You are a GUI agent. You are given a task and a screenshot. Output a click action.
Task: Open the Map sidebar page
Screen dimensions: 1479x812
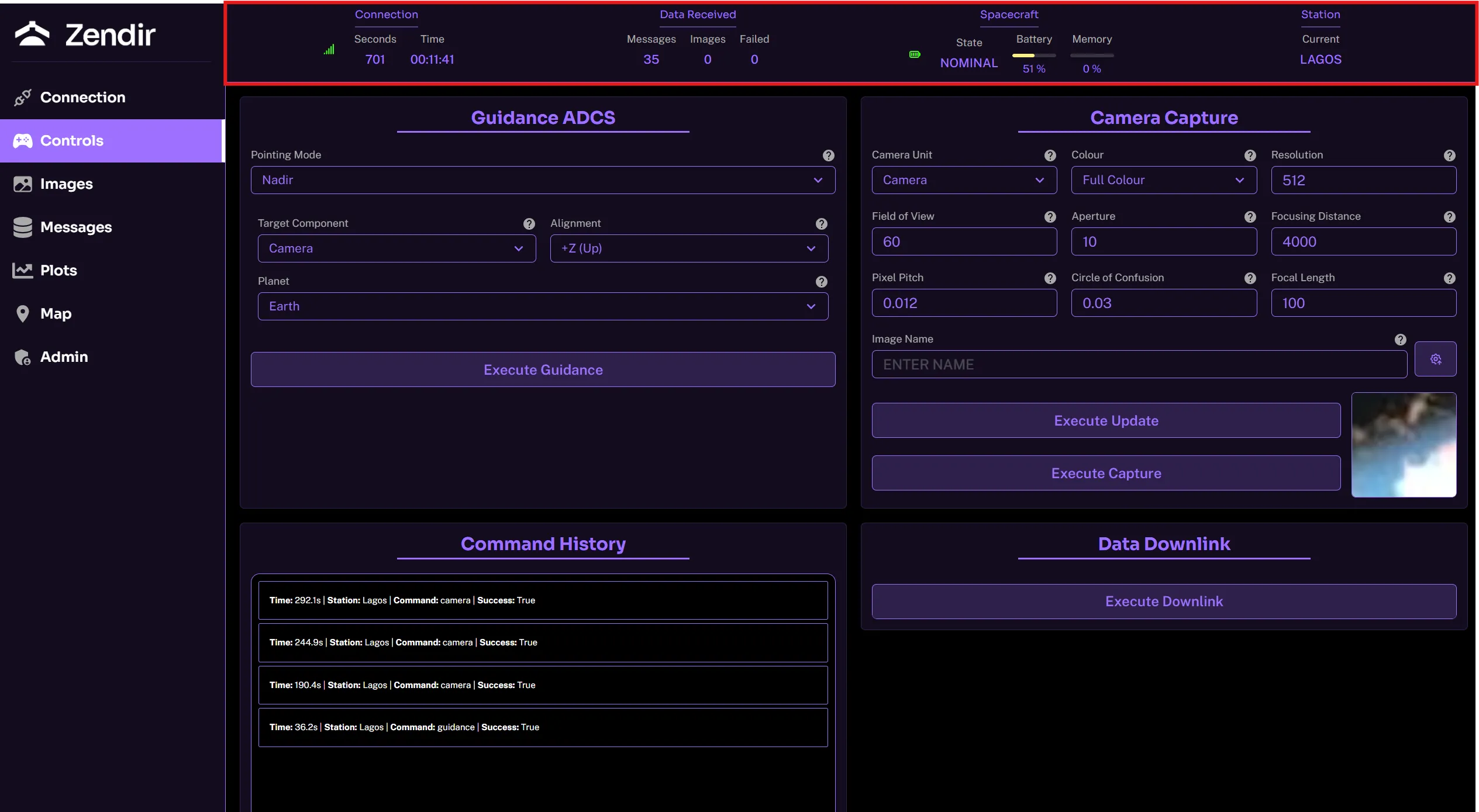tap(56, 314)
